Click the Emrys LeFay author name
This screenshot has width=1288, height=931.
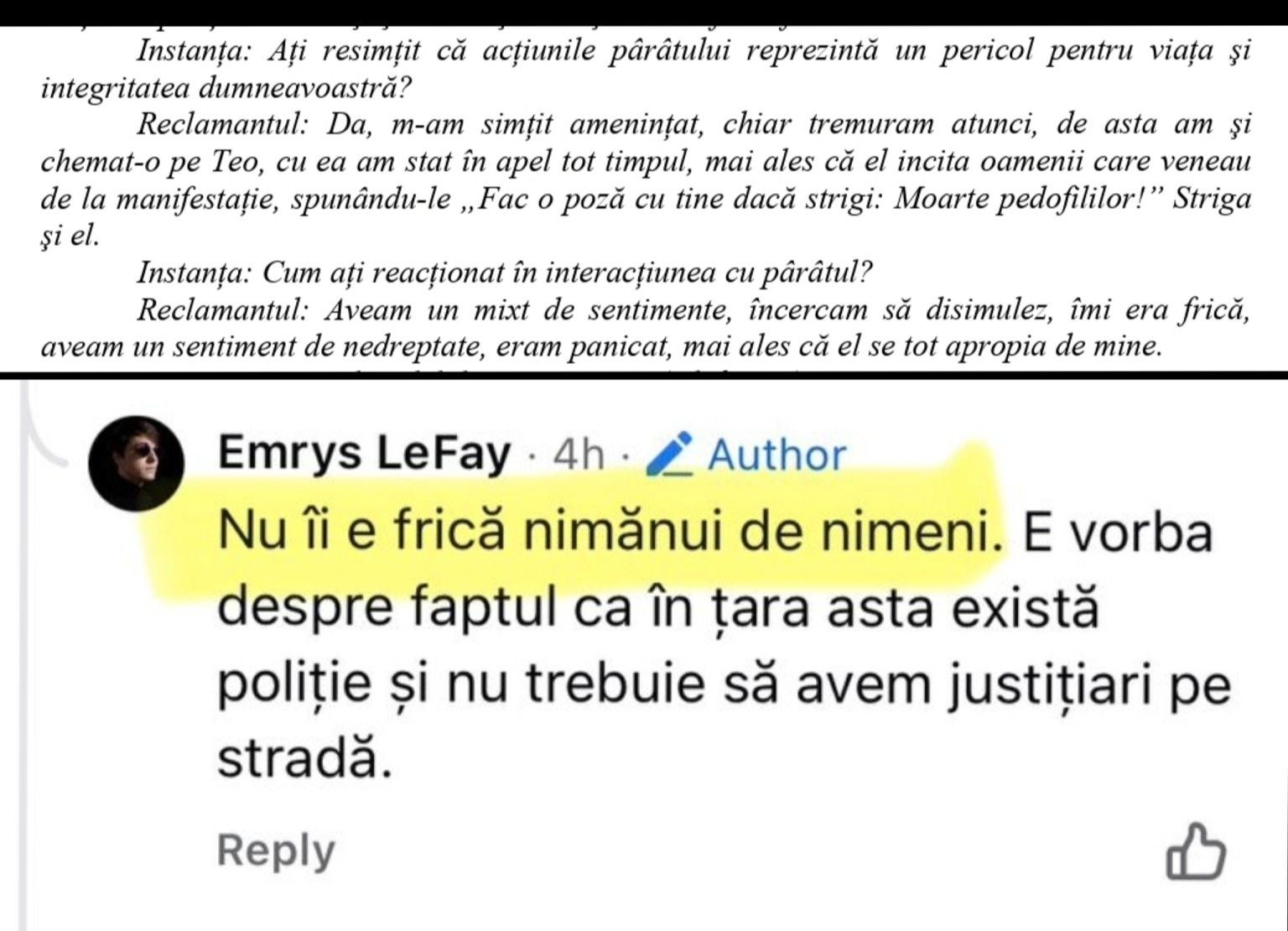tap(364, 455)
